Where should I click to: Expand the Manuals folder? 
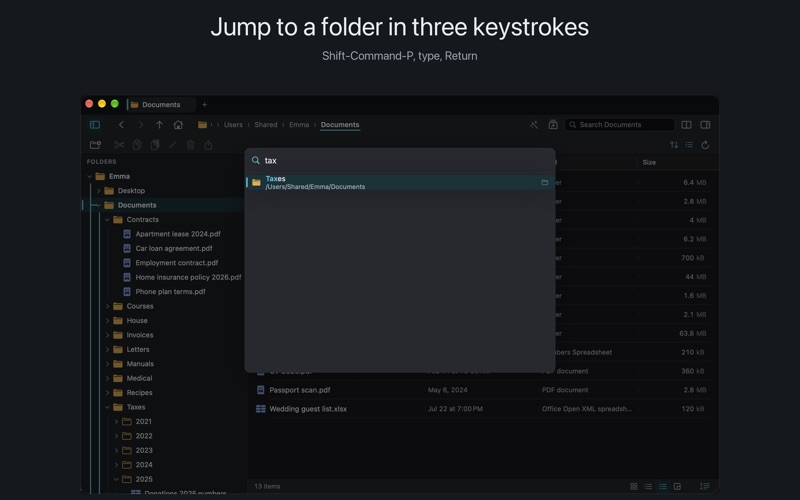[x=108, y=364]
